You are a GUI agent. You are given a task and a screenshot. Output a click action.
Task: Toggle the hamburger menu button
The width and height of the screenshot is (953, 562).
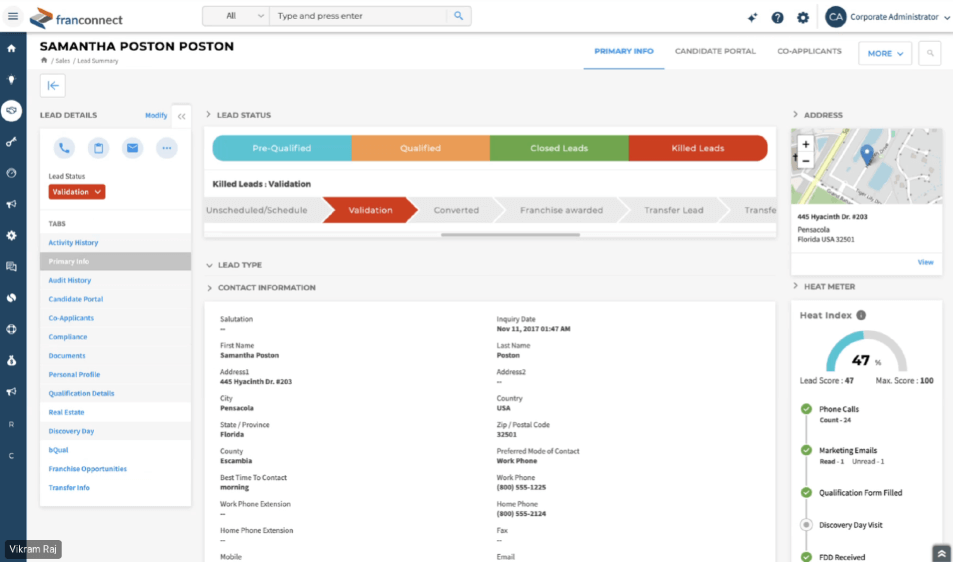(13, 16)
